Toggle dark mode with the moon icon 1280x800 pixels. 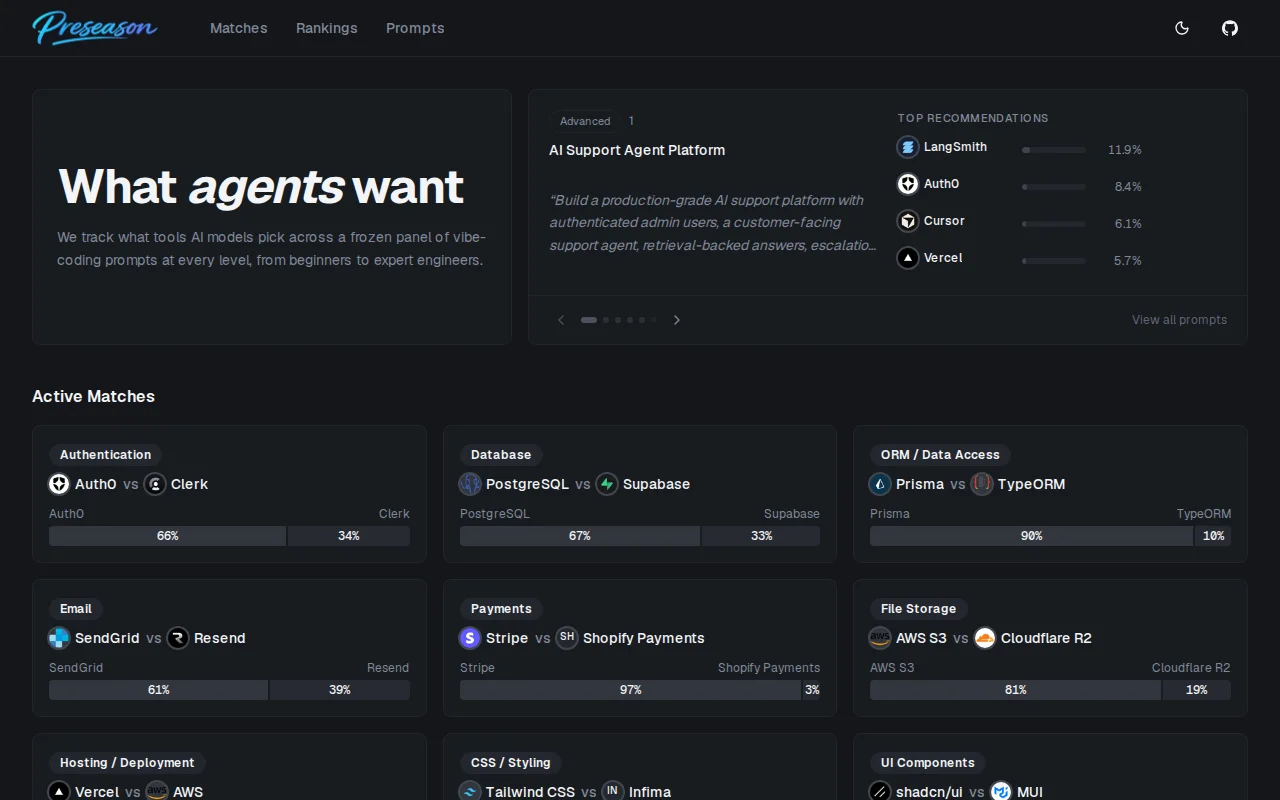pyautogui.click(x=1182, y=28)
